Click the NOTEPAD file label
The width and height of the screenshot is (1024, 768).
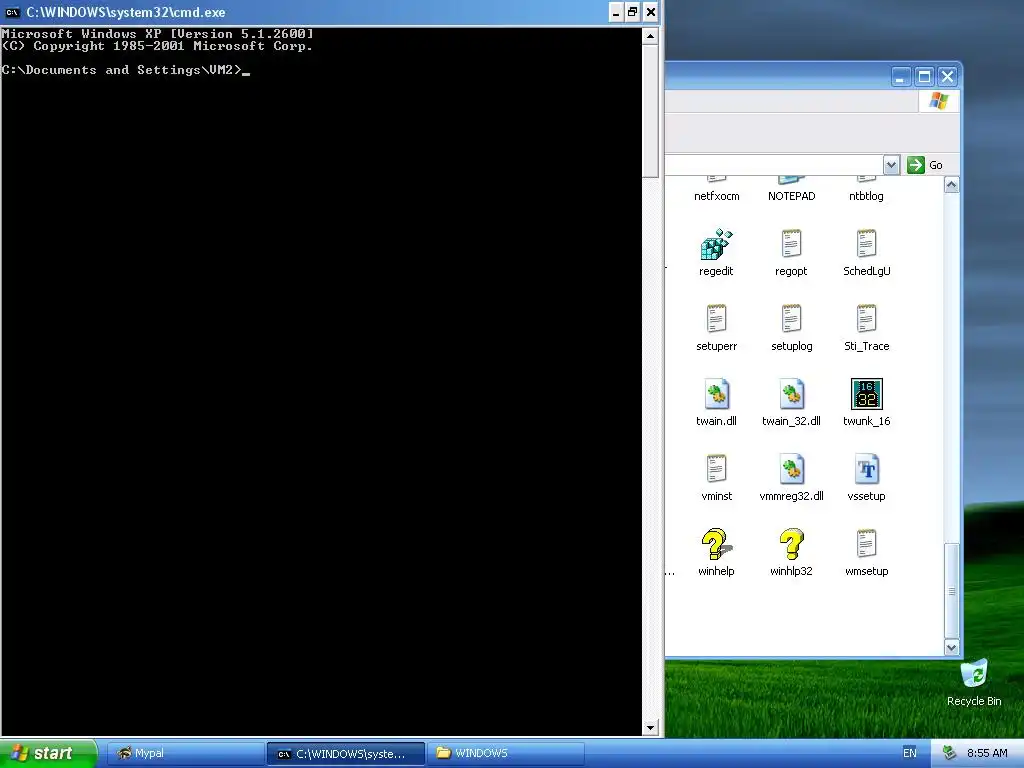pos(792,196)
